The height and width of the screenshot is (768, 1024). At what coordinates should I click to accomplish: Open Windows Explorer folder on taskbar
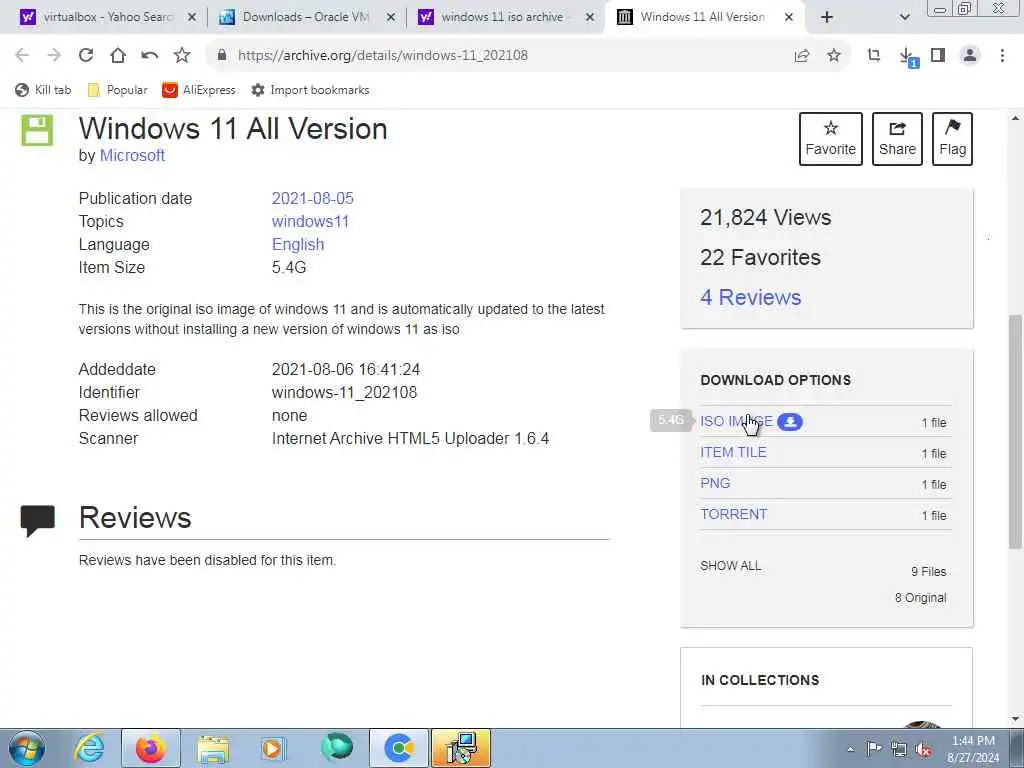tap(213, 748)
